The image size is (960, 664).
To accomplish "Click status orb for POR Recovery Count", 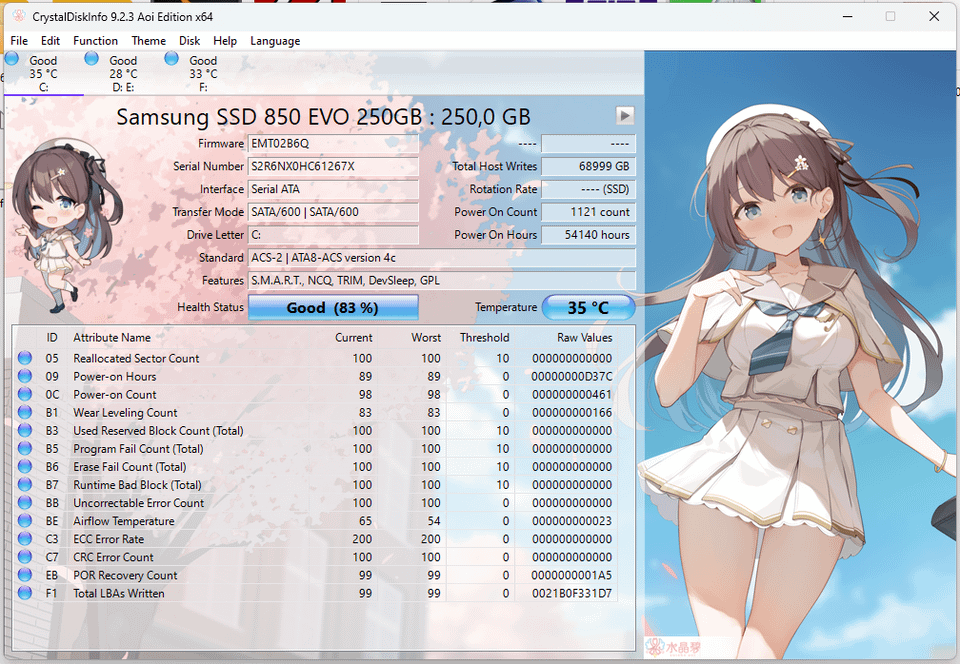I will (24, 574).
